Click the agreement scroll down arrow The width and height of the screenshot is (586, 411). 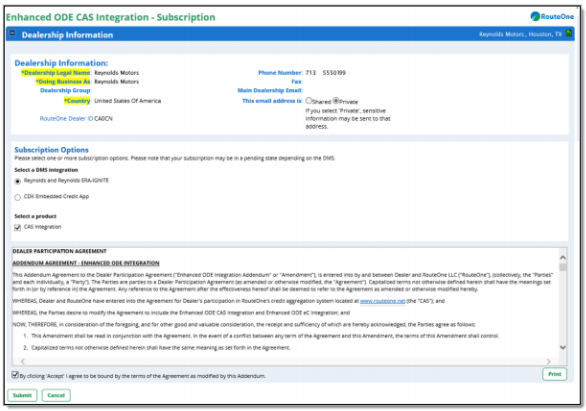tap(562, 347)
